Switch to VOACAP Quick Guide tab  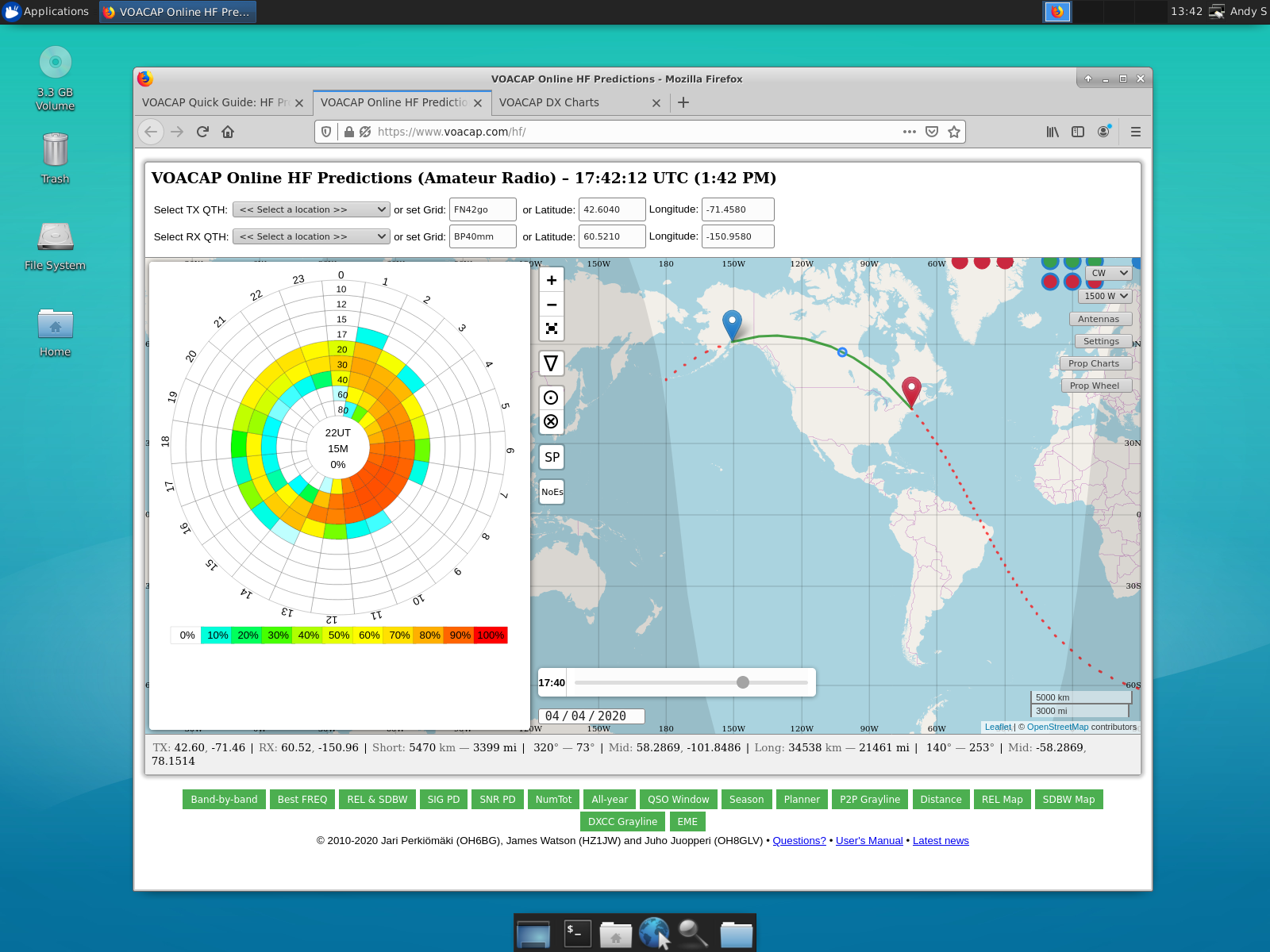pyautogui.click(x=214, y=102)
